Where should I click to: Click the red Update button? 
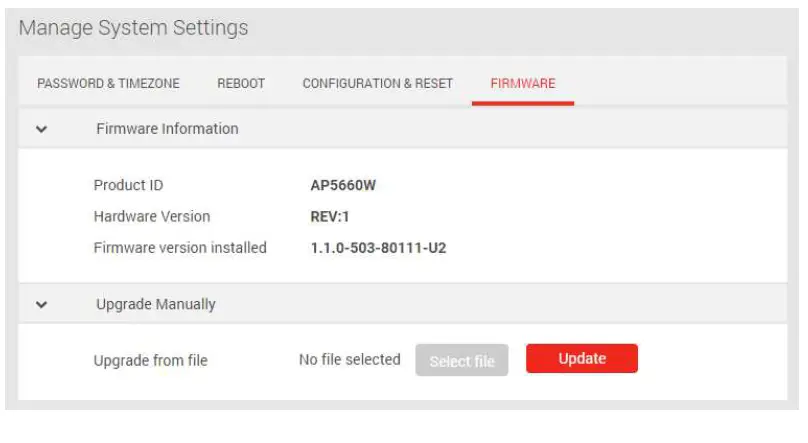[581, 359]
